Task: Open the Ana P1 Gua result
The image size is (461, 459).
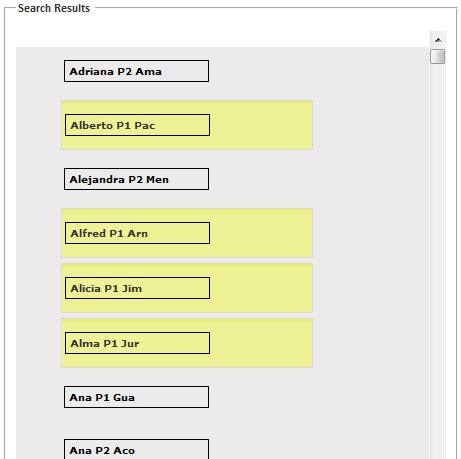Action: pos(136,397)
